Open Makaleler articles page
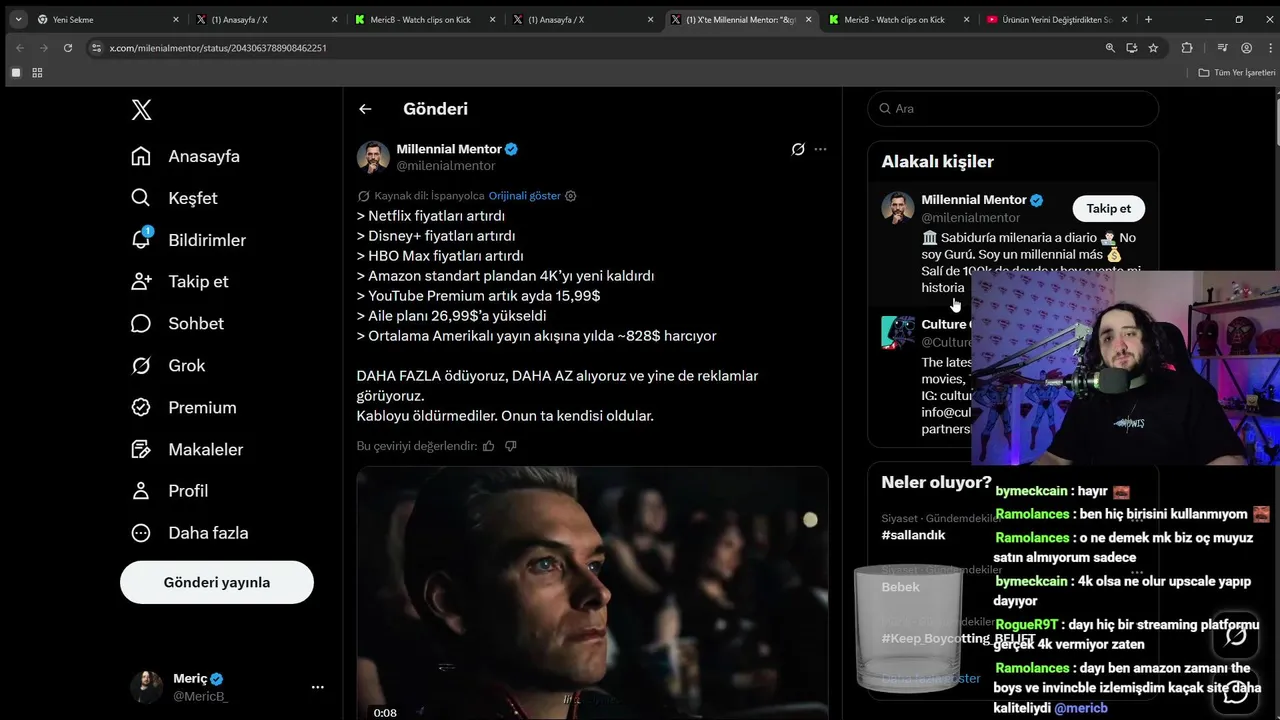The width and height of the screenshot is (1280, 720). [187, 450]
